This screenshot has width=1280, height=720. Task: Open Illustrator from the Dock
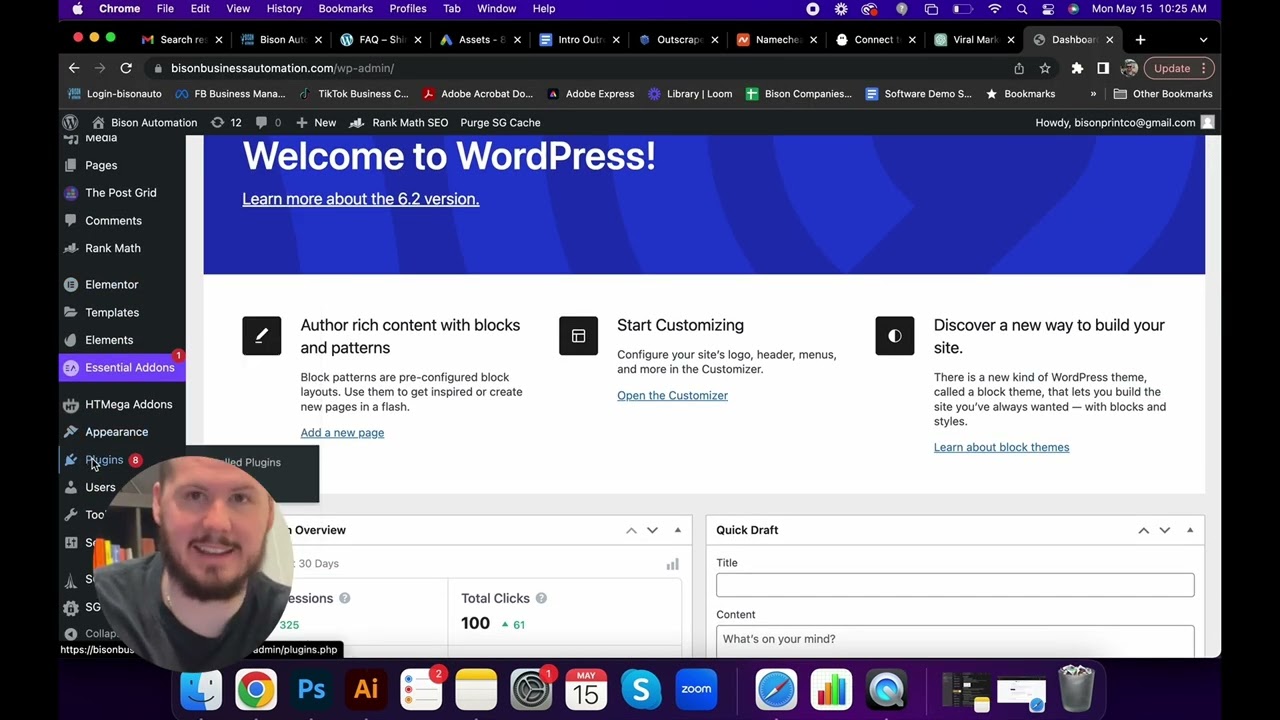point(366,690)
